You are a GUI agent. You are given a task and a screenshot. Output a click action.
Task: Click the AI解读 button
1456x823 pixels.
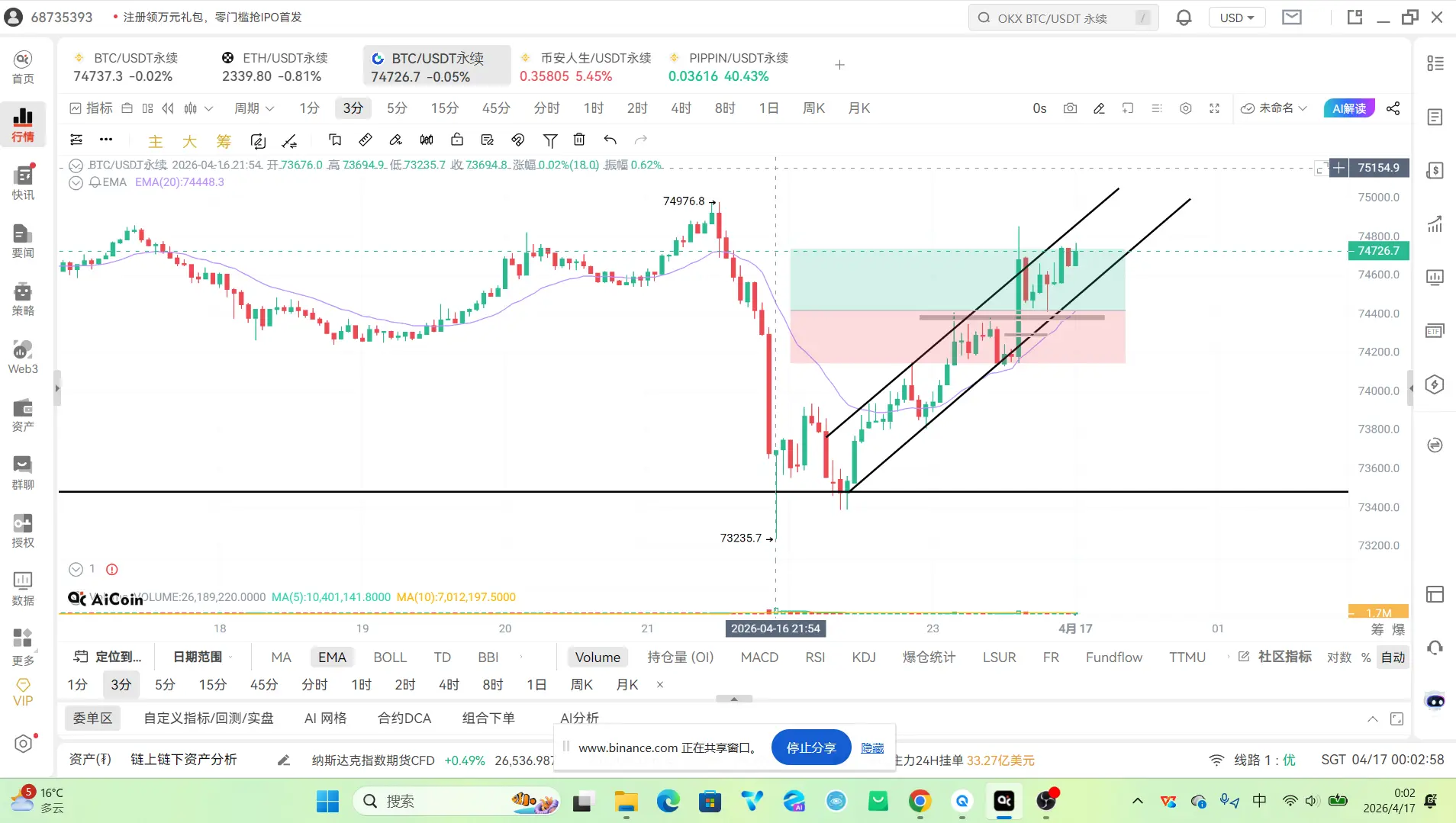[x=1349, y=108]
